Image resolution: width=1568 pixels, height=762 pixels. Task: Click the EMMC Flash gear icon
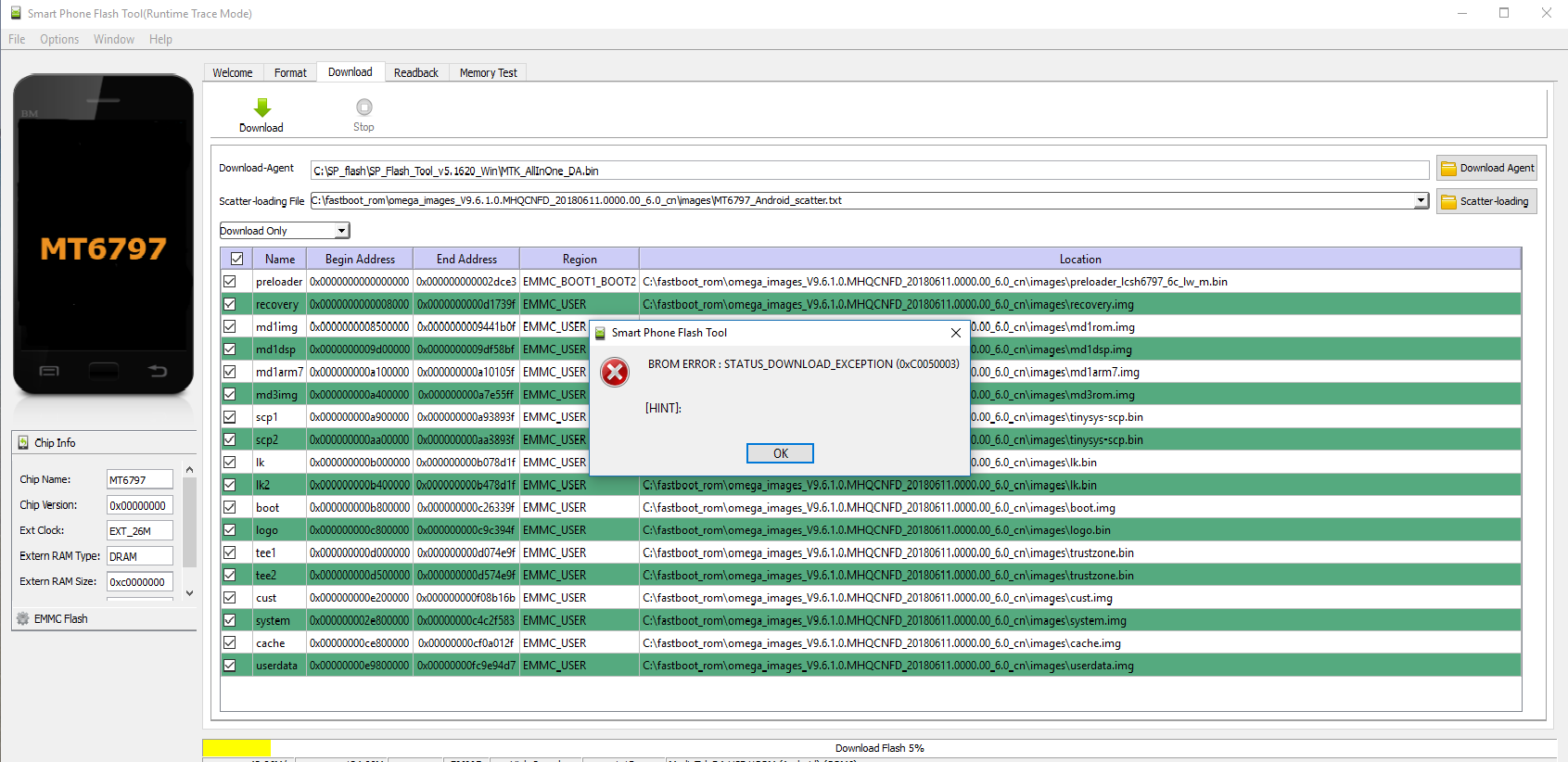pyautogui.click(x=23, y=618)
